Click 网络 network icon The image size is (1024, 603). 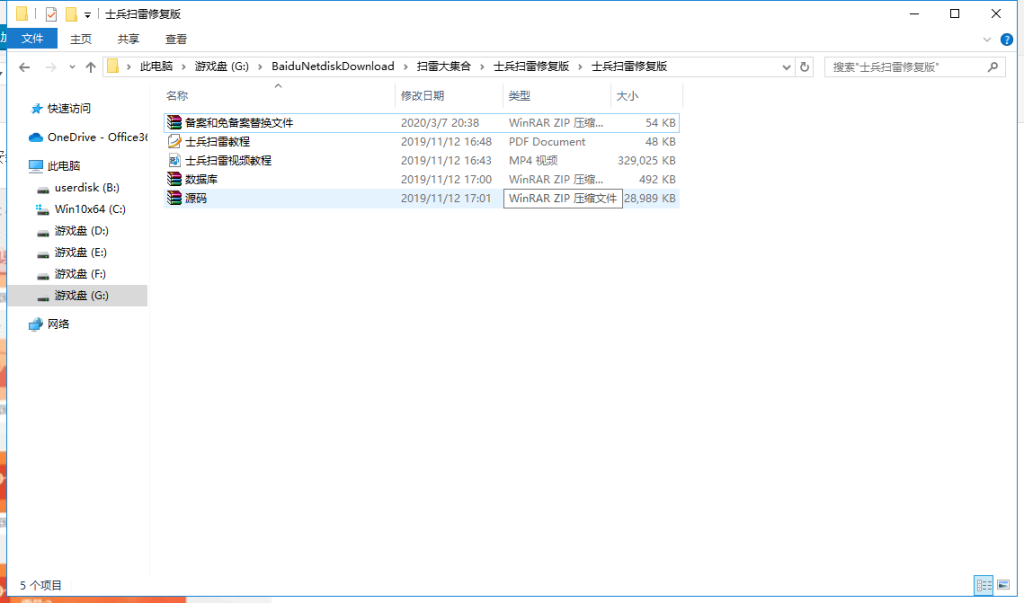tap(36, 324)
